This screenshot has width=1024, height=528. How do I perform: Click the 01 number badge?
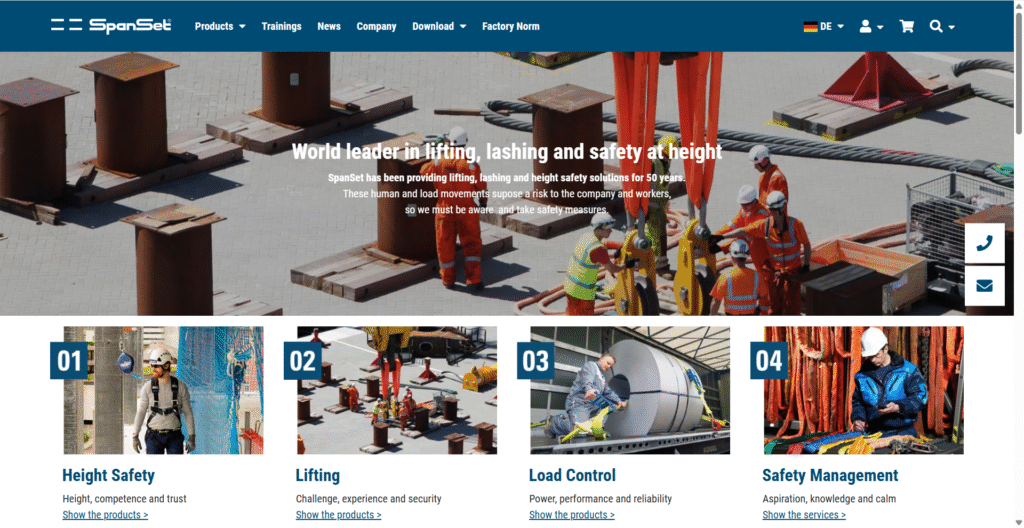[x=70, y=360]
